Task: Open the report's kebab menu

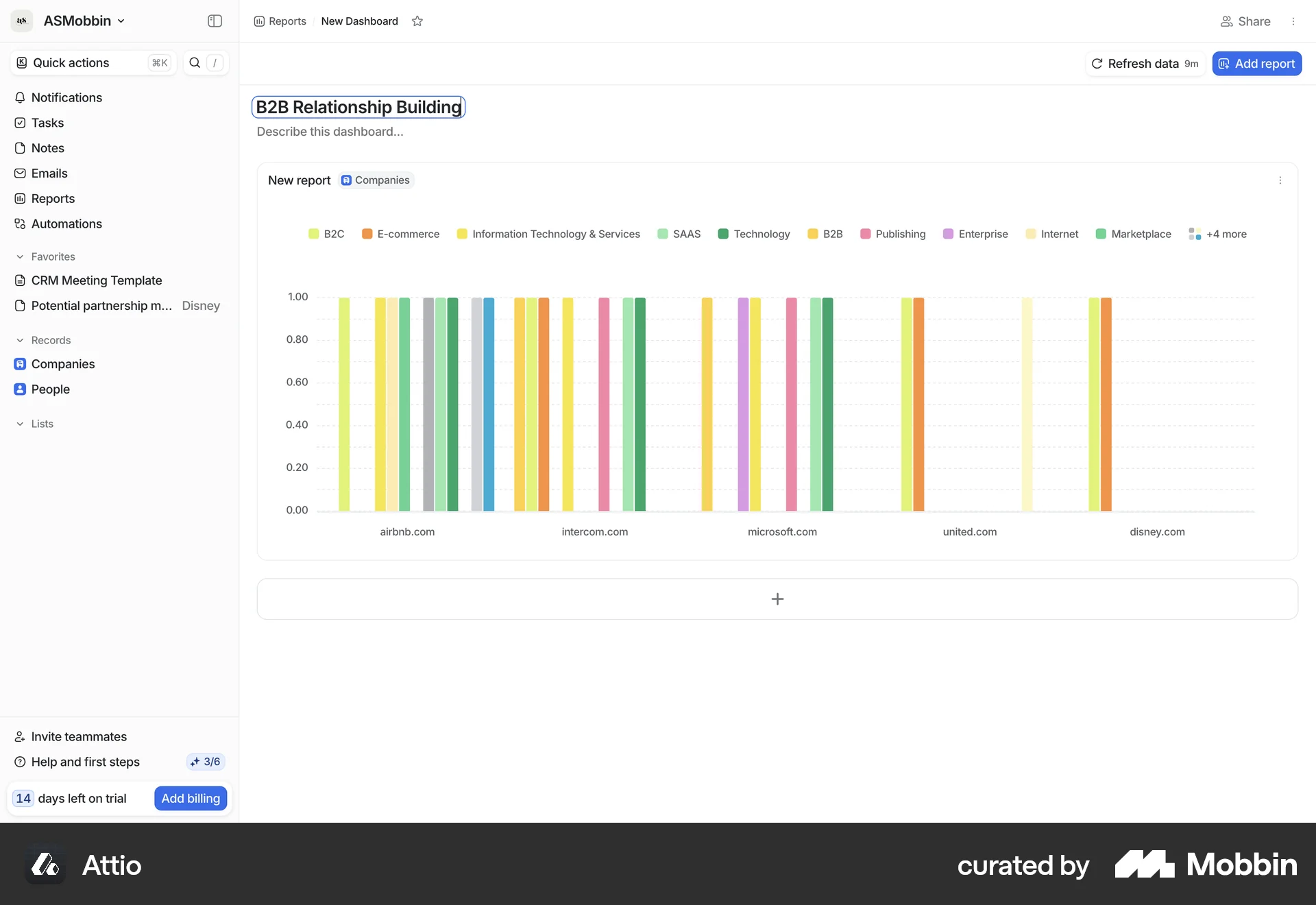Action: click(x=1280, y=180)
